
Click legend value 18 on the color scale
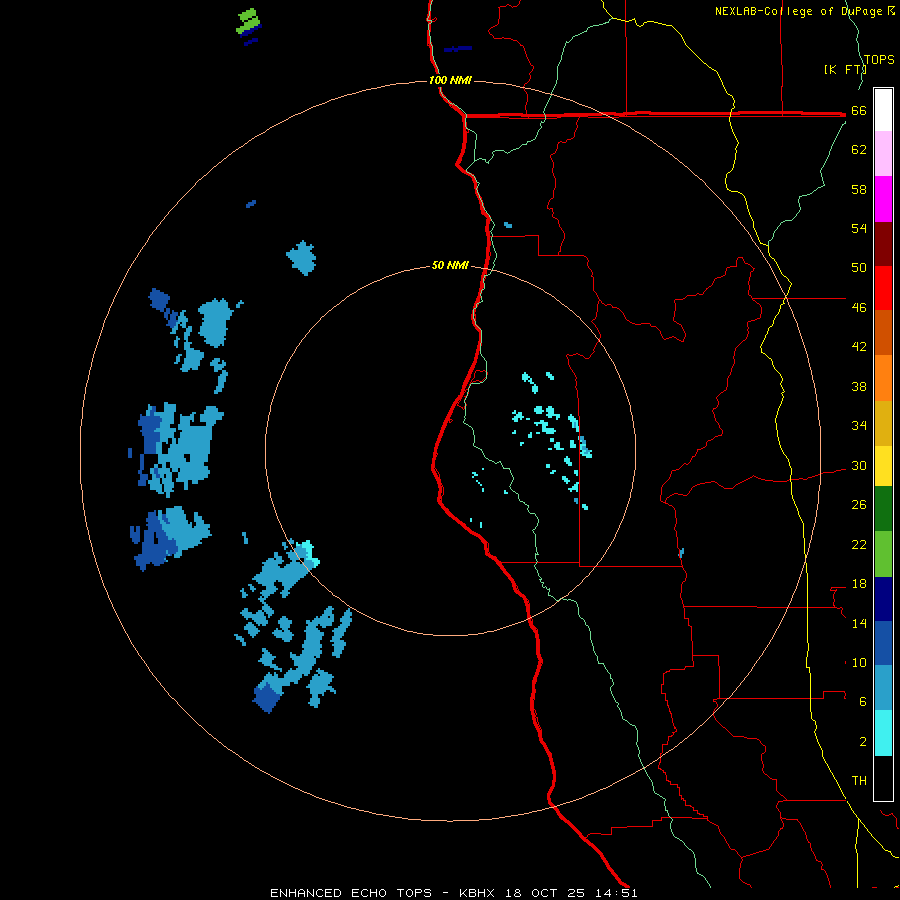(859, 584)
